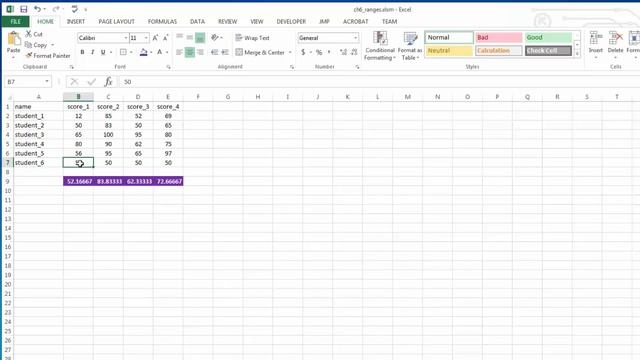Click the Borders icon
The image size is (640, 360).
click(123, 52)
